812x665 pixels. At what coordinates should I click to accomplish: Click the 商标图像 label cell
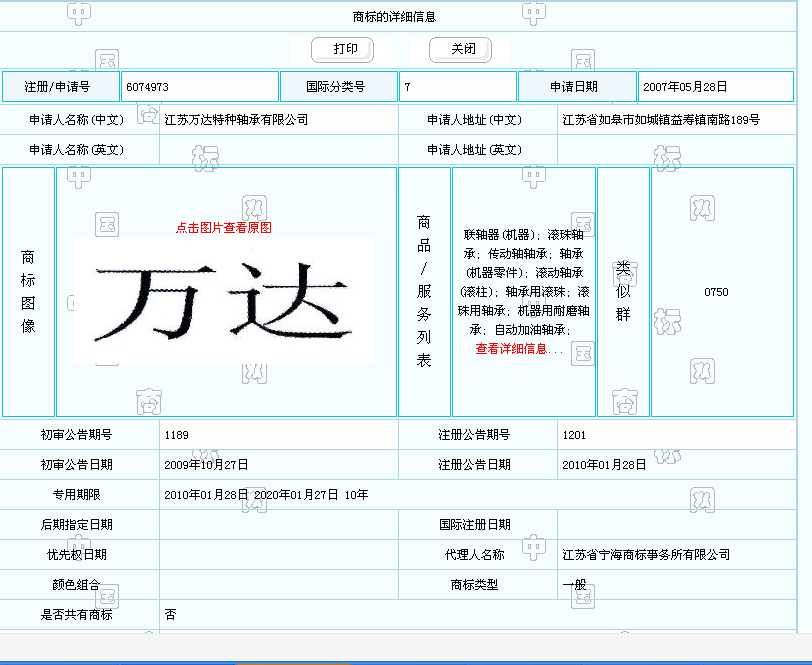coord(28,292)
